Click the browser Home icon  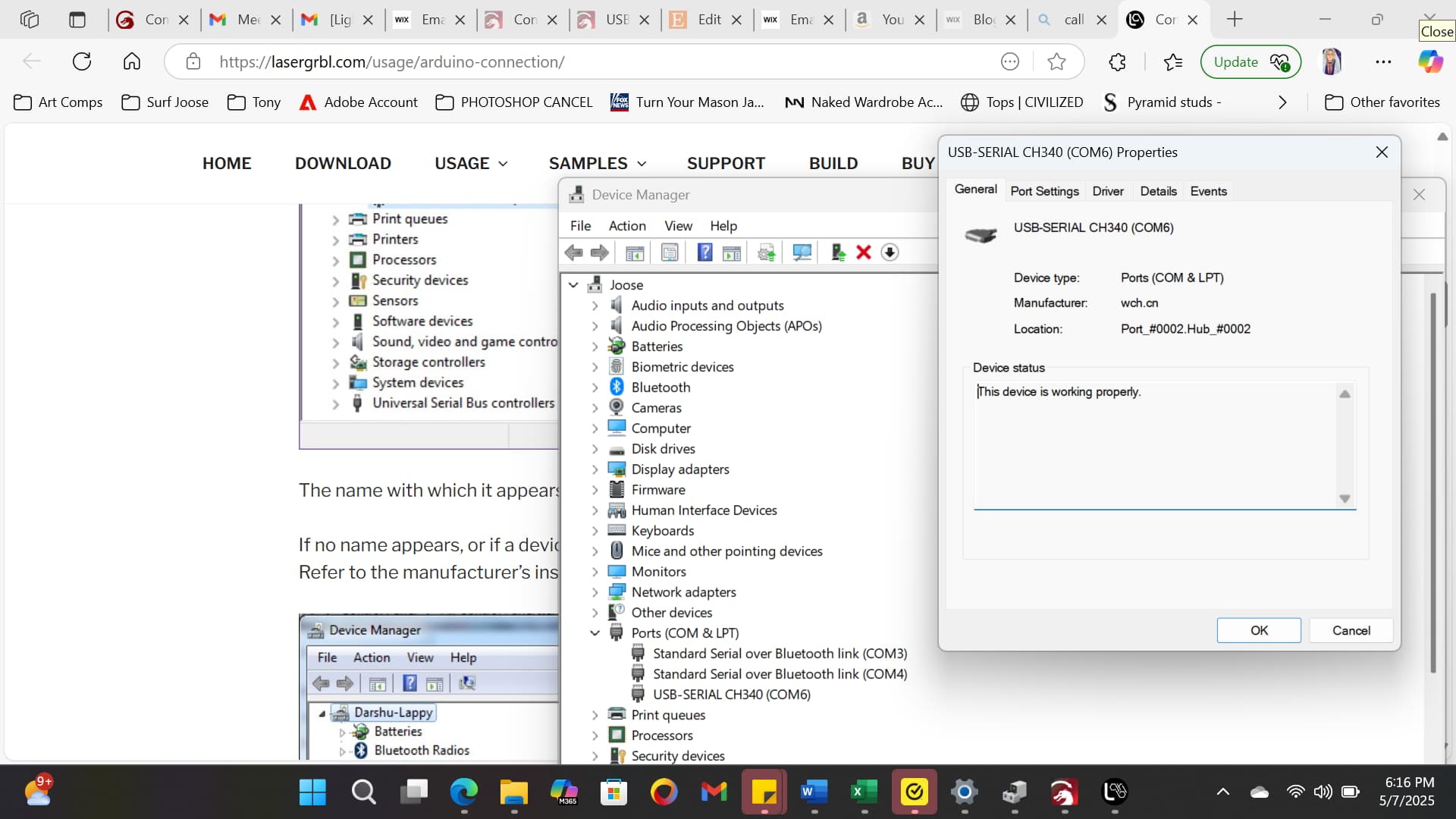coord(132,61)
